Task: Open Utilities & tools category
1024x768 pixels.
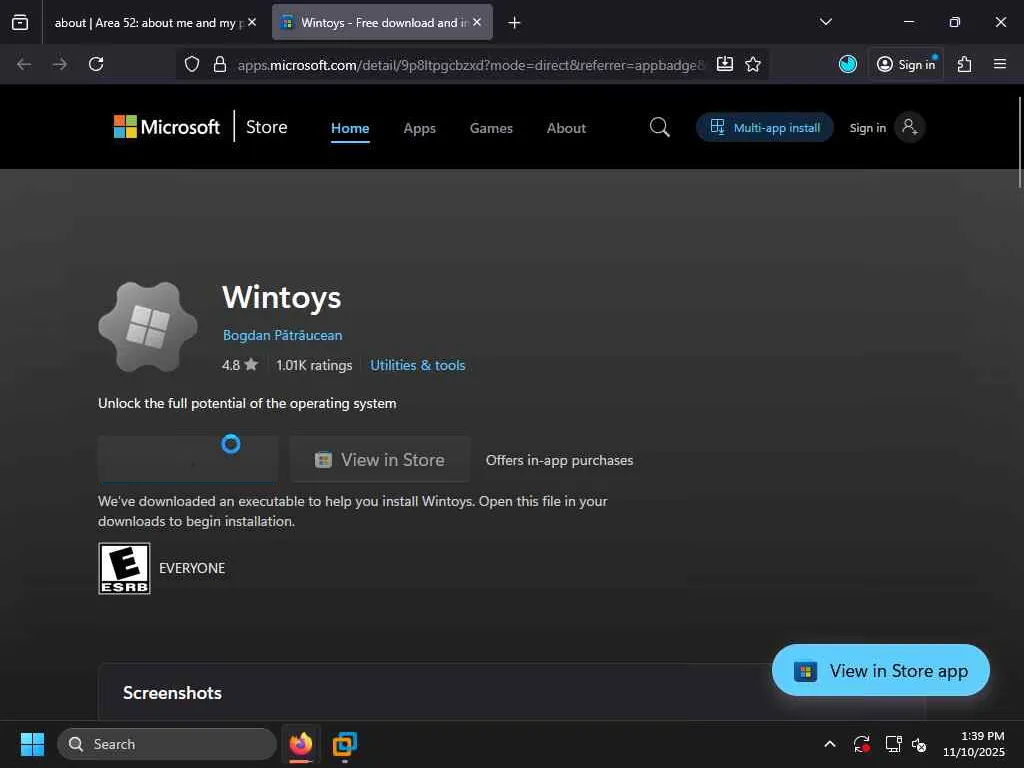Action: (x=418, y=365)
